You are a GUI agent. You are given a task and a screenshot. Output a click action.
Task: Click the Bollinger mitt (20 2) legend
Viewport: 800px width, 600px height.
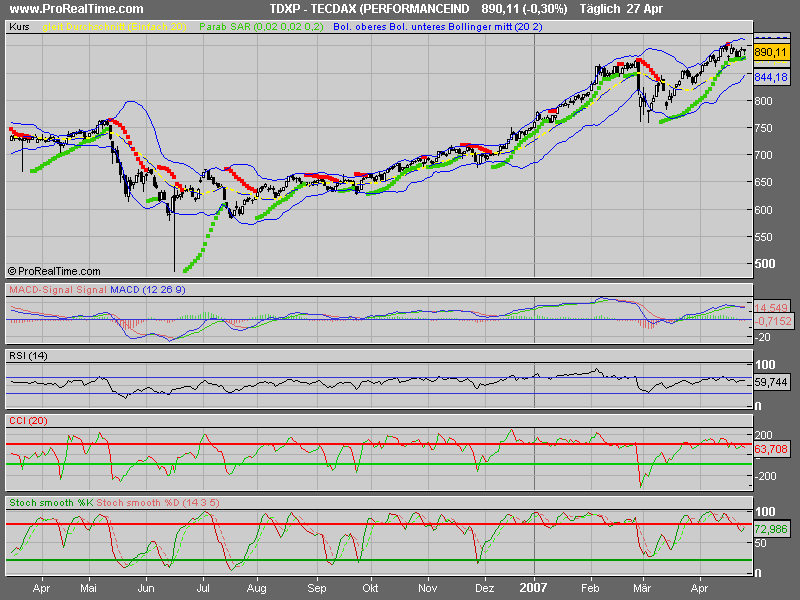pyautogui.click(x=495, y=27)
